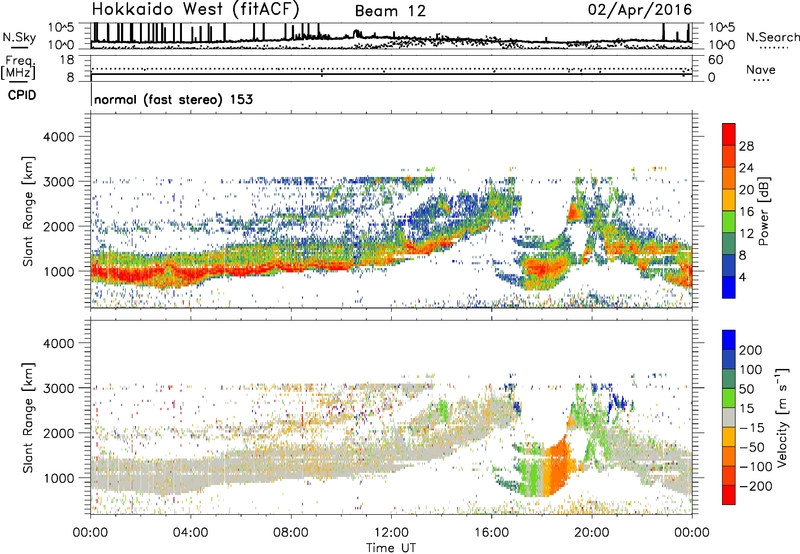Click the '12:00' time tick label
Screen dimensions: 800x554
391,533
